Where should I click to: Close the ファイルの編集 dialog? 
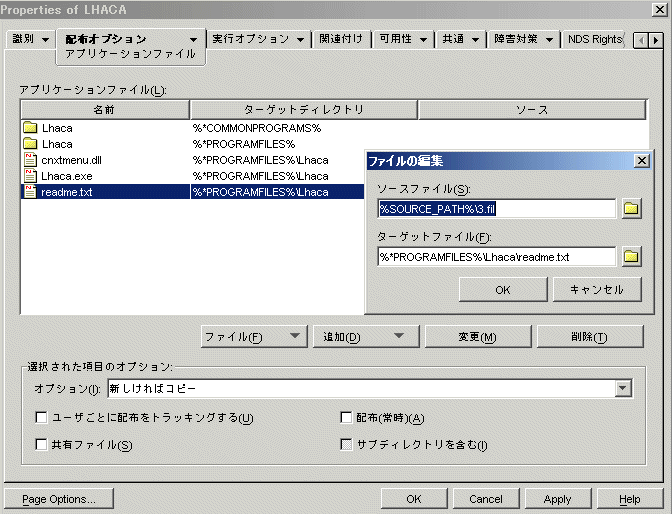(642, 161)
